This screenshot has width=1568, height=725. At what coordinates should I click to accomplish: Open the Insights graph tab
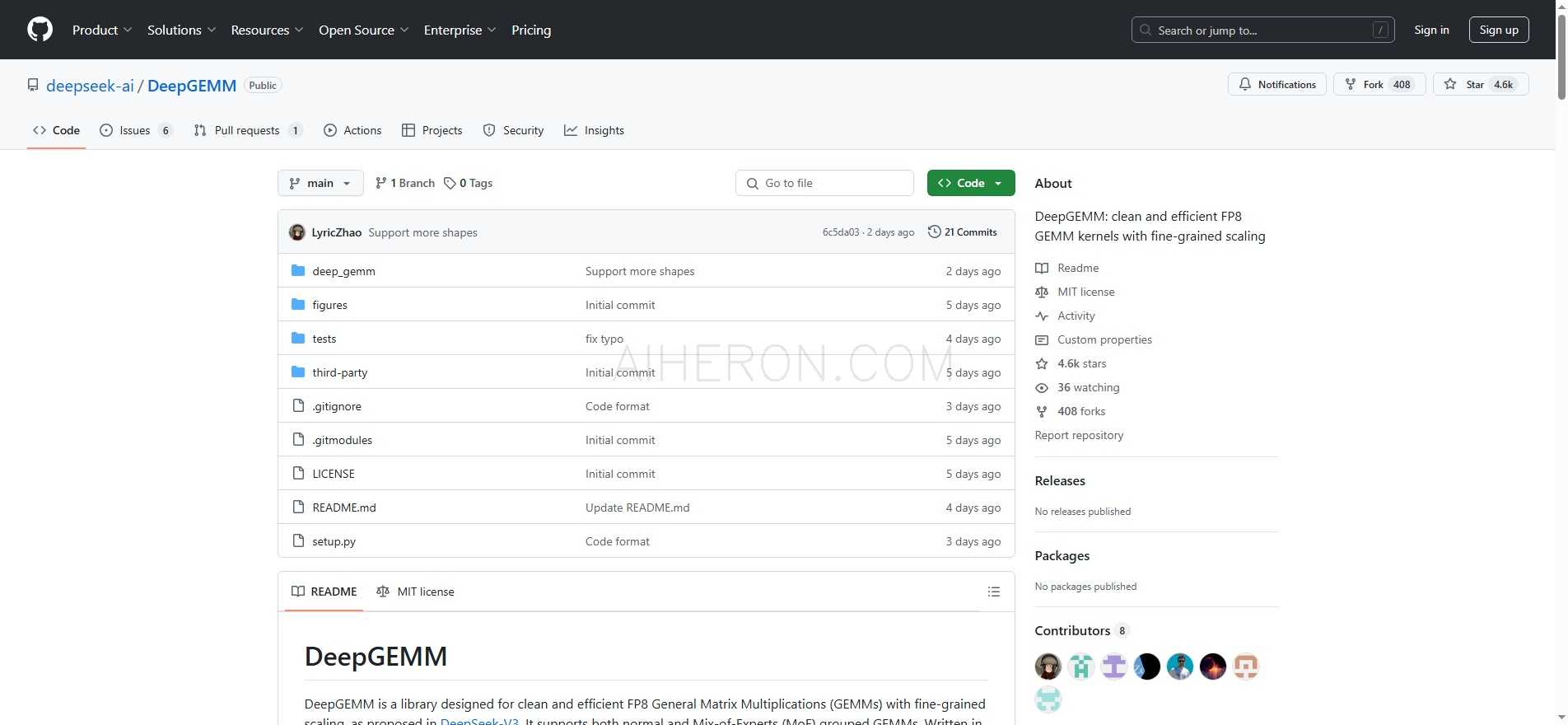click(594, 130)
